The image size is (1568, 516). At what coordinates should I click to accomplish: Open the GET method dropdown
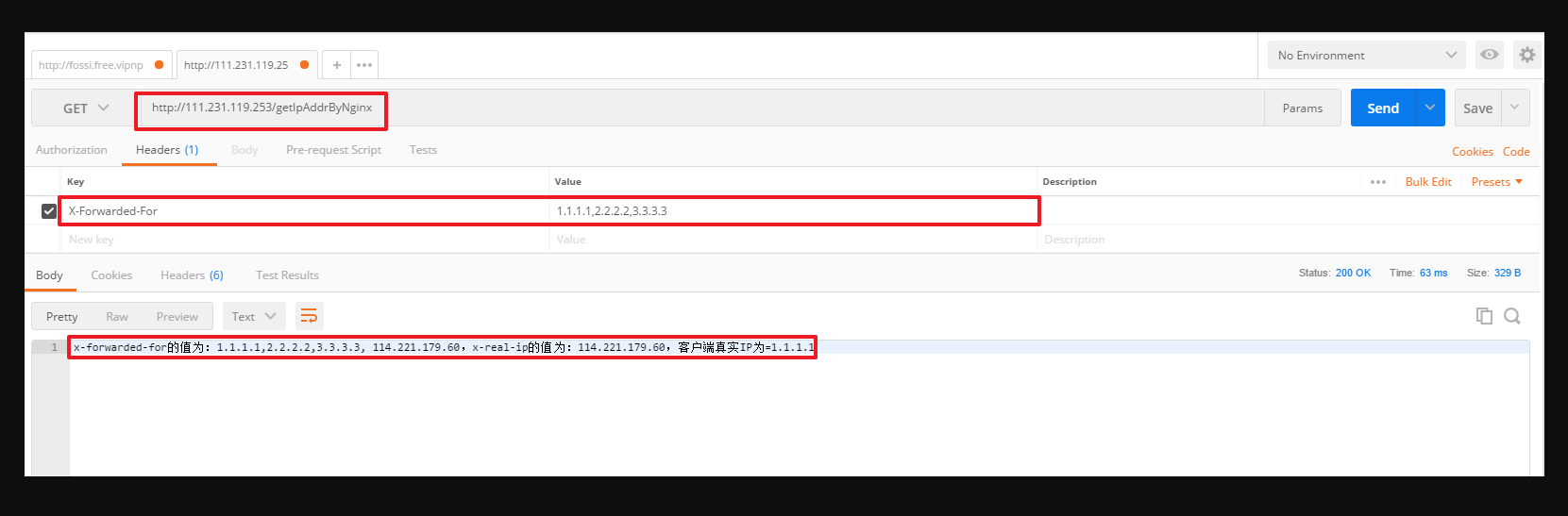pyautogui.click(x=85, y=108)
